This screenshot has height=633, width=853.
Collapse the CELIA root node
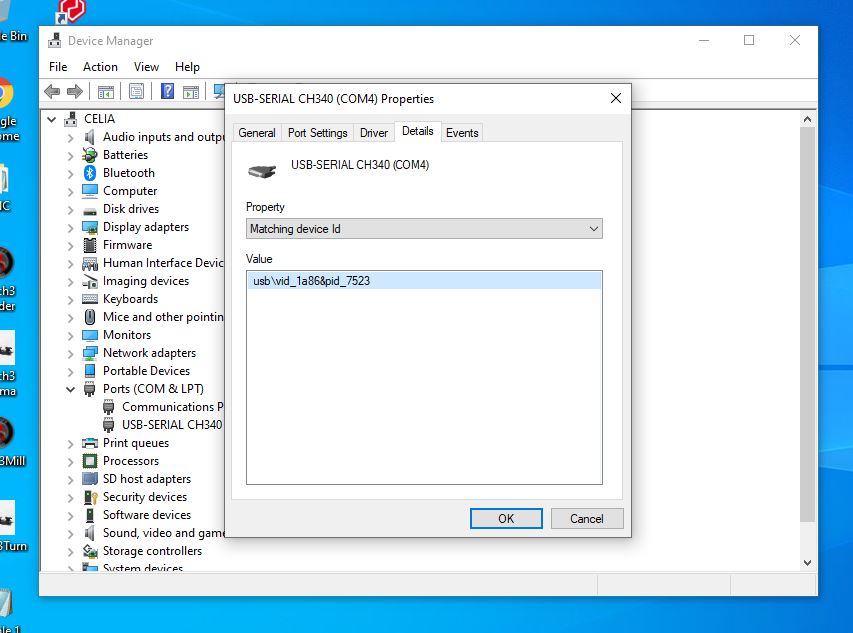(52, 119)
